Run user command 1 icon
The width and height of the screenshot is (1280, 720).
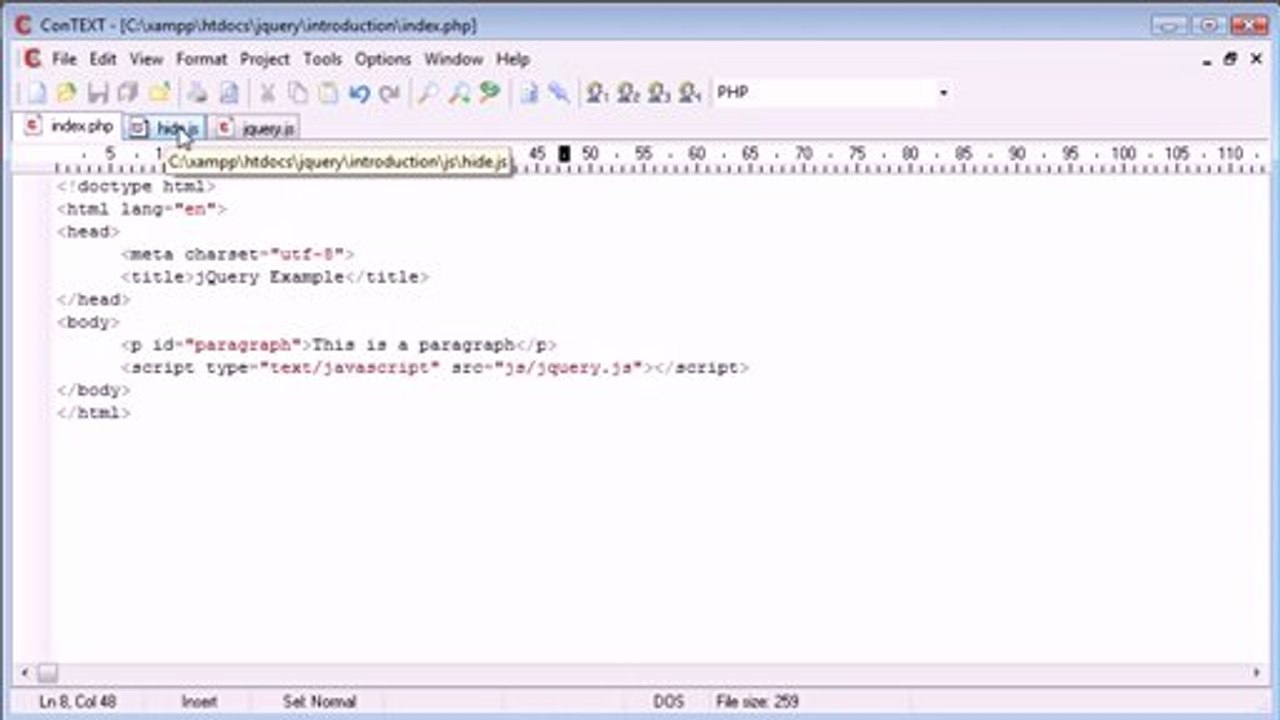point(598,93)
